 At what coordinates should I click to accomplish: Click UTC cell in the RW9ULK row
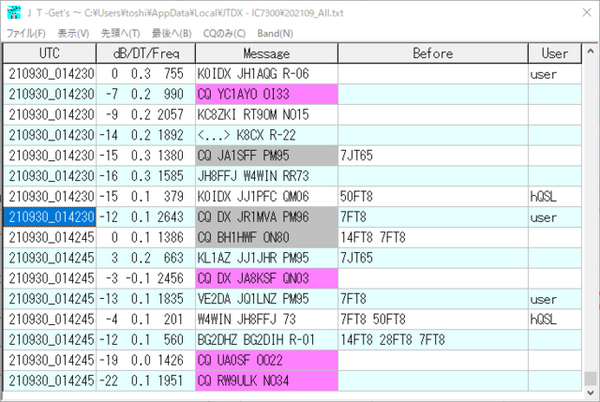point(50,381)
